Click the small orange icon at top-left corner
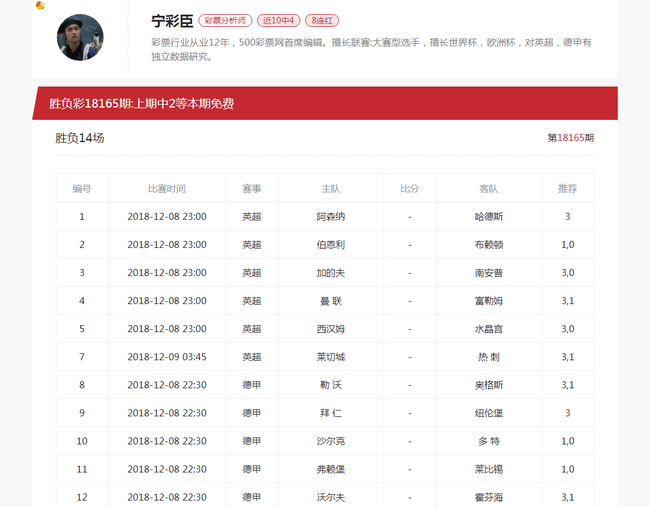 click(40, 5)
